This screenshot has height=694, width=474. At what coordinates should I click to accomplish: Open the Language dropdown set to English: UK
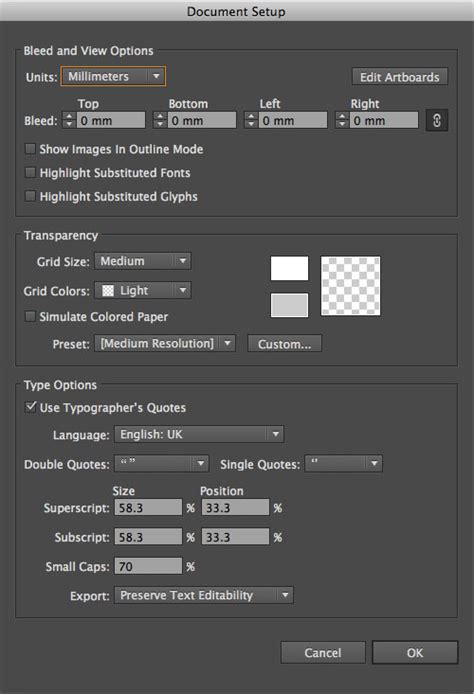pyautogui.click(x=199, y=434)
